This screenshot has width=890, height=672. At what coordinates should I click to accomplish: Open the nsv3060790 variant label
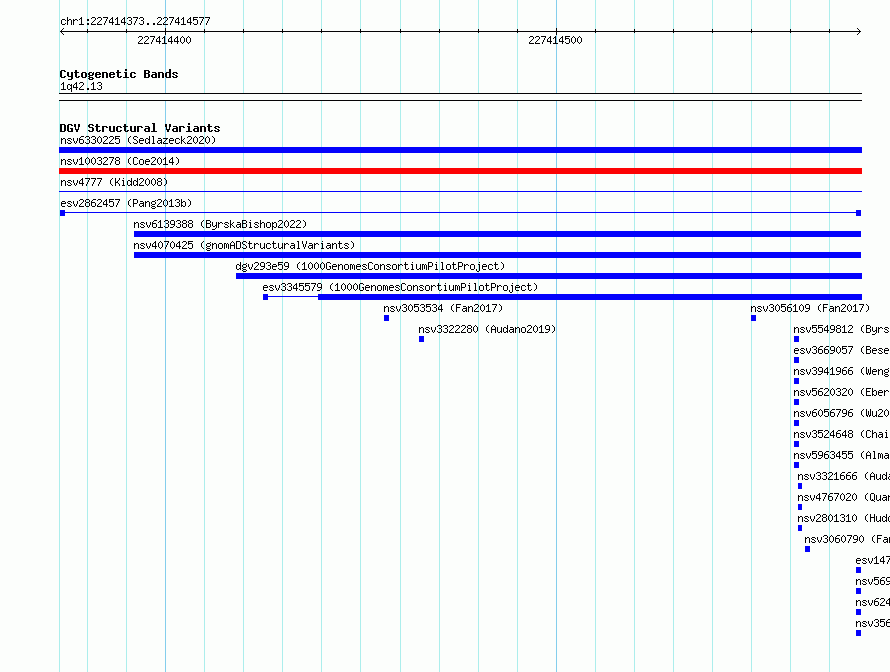(847, 539)
